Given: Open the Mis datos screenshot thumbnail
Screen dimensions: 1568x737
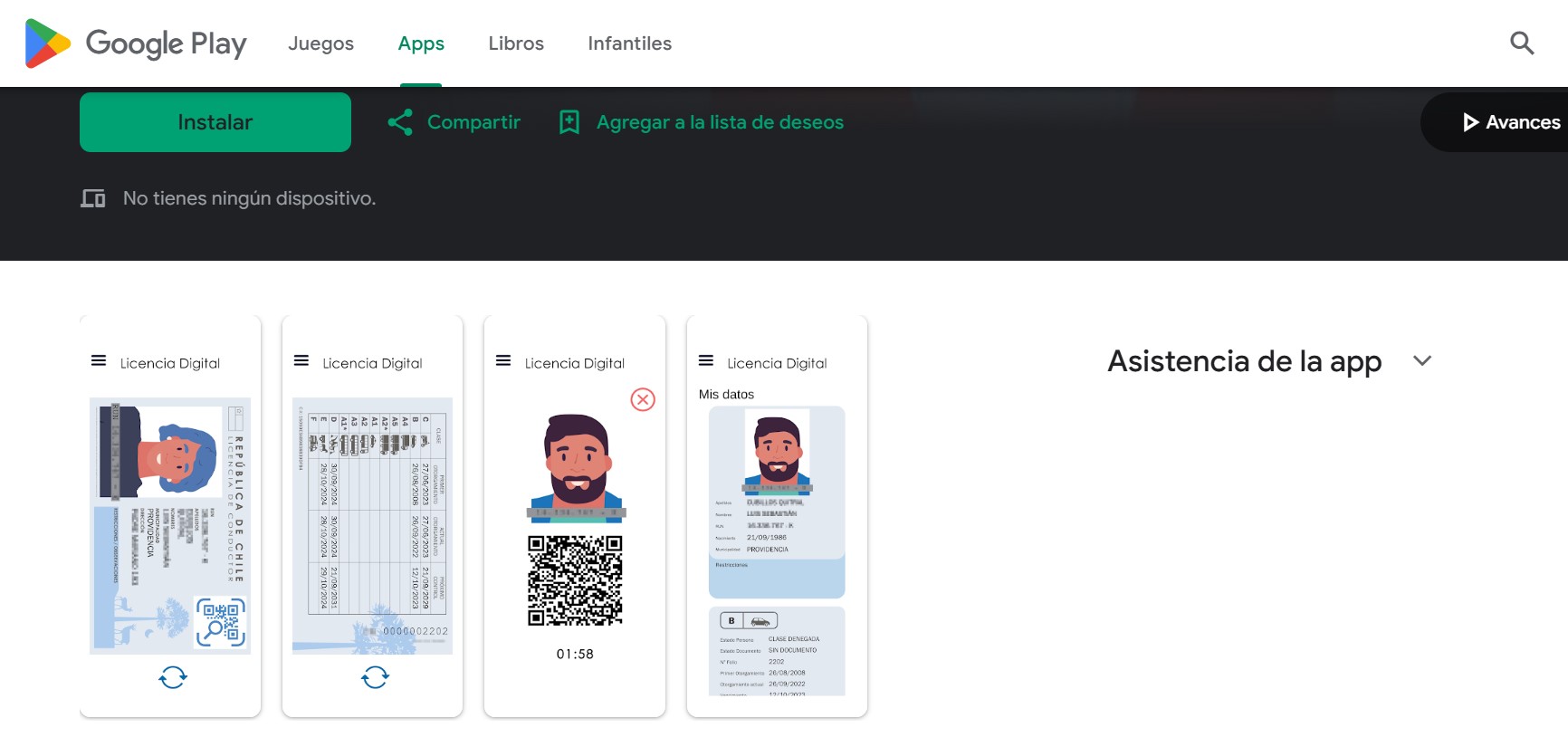Looking at the screenshot, I should 777,516.
